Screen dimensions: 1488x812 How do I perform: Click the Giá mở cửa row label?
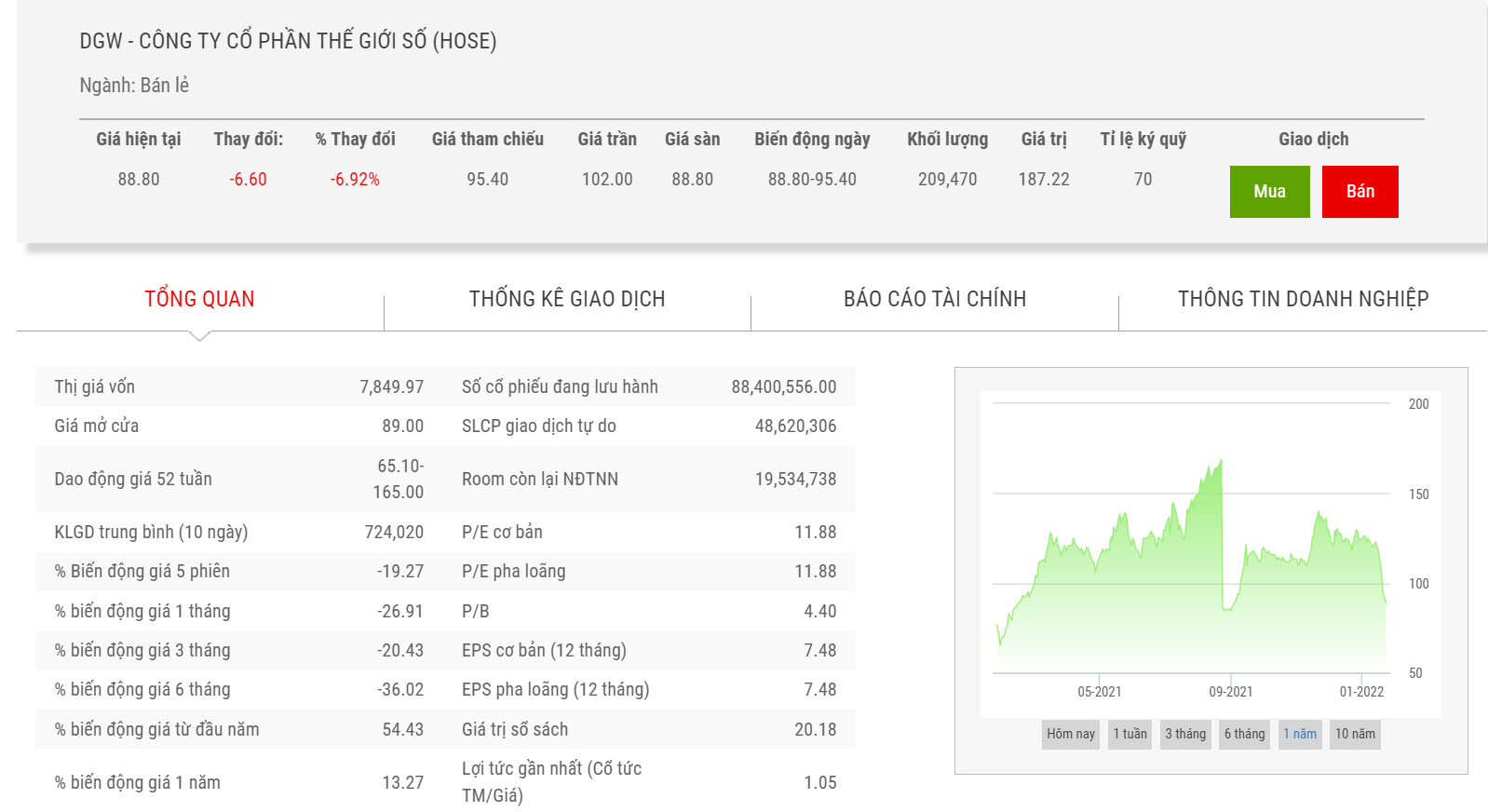[97, 426]
